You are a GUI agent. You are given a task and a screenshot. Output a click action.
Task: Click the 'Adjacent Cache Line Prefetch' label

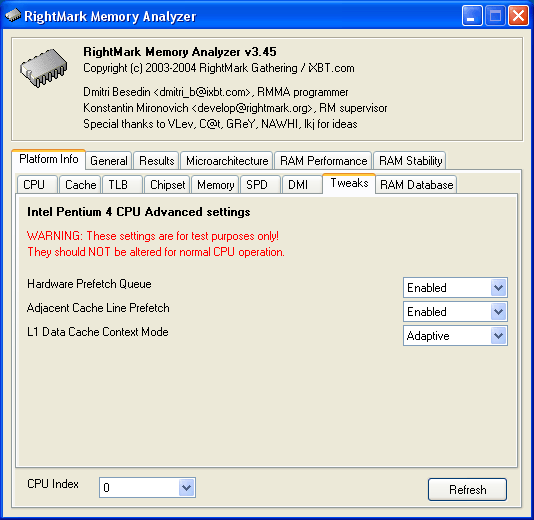coord(98,308)
